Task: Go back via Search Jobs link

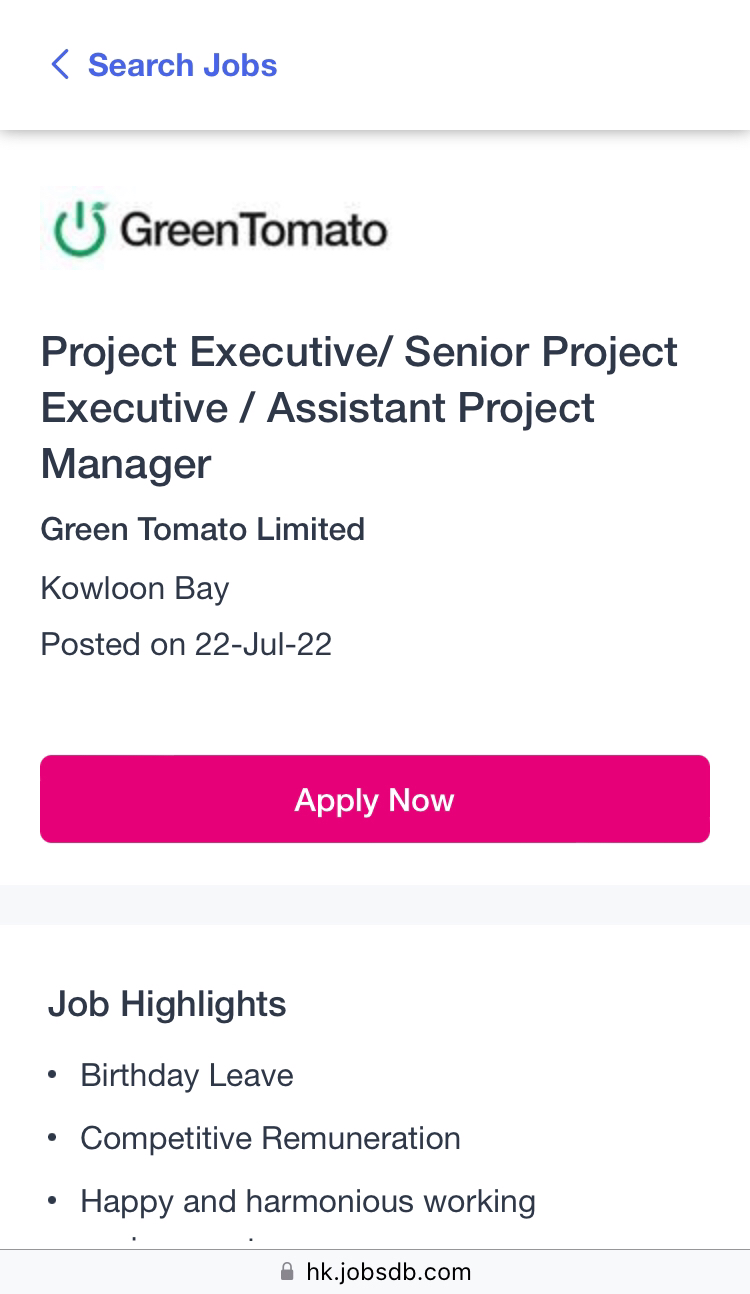Action: (x=182, y=65)
